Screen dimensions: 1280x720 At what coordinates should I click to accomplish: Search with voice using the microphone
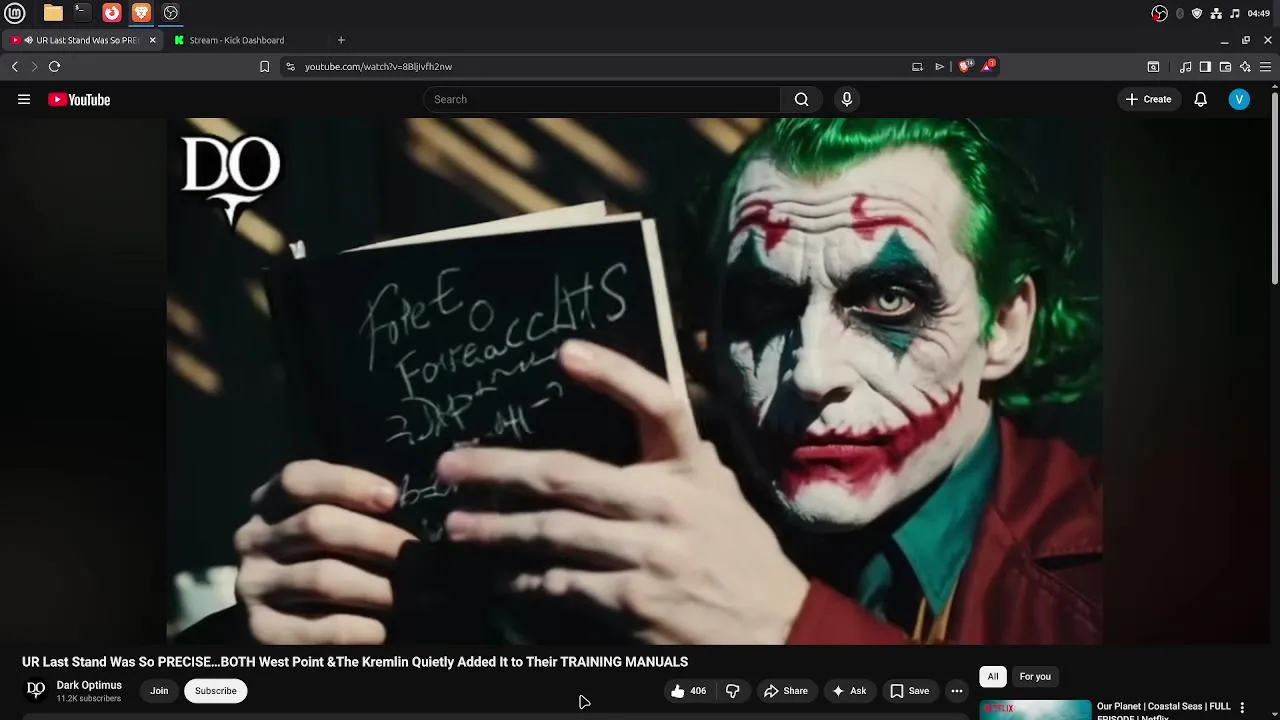click(847, 99)
